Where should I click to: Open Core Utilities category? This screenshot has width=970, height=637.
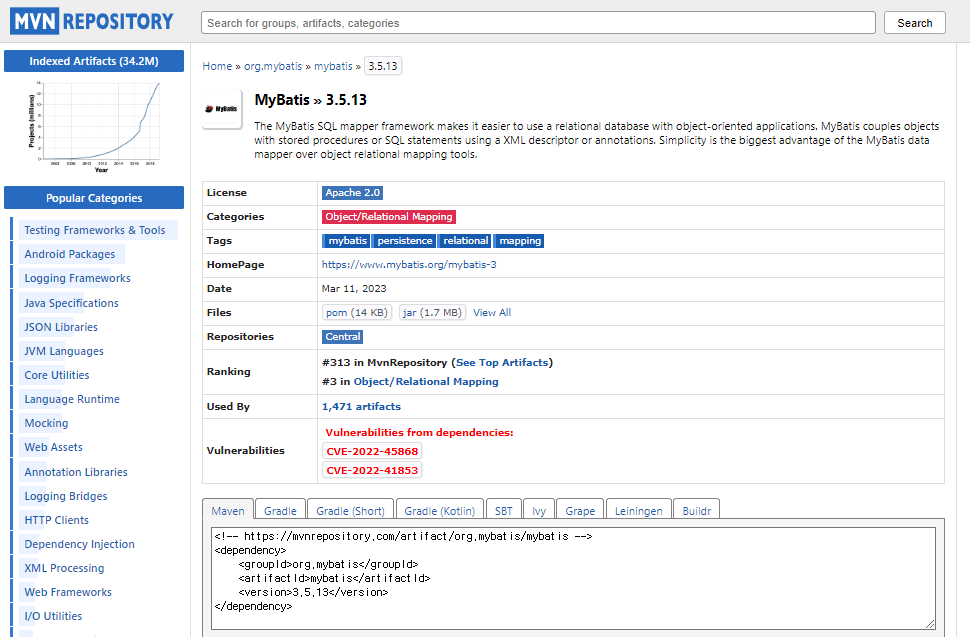click(57, 375)
